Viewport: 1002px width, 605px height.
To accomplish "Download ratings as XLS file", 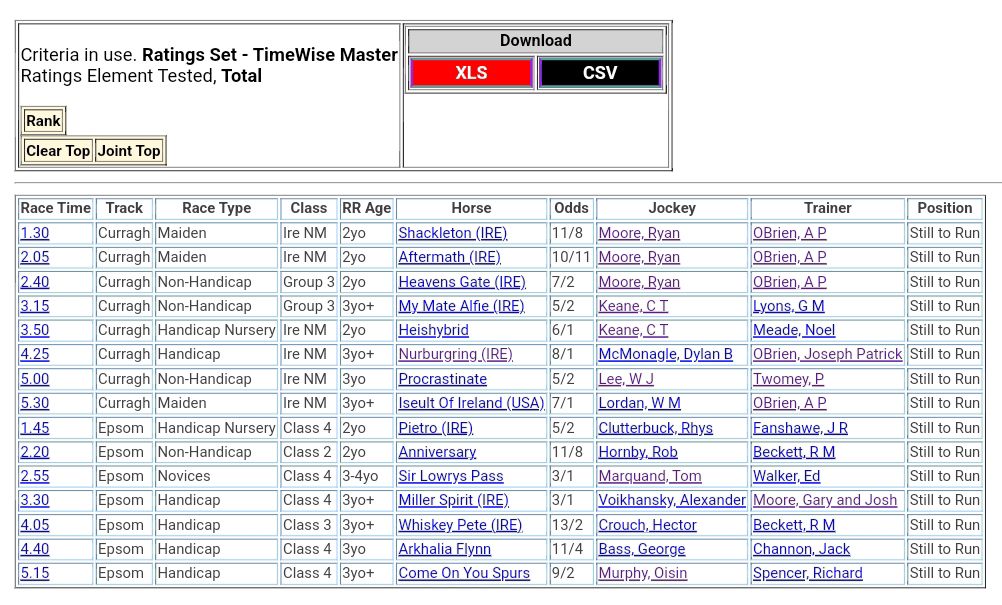I will (x=471, y=73).
